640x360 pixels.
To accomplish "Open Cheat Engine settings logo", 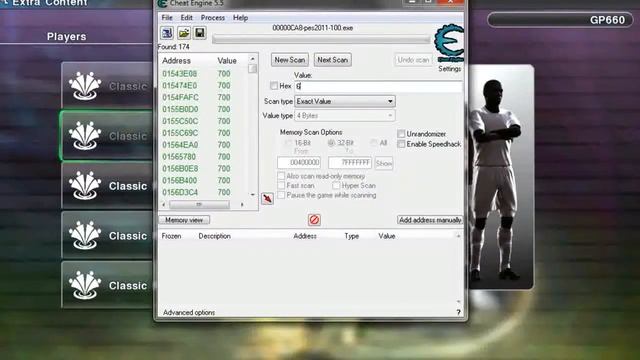I will click(449, 44).
